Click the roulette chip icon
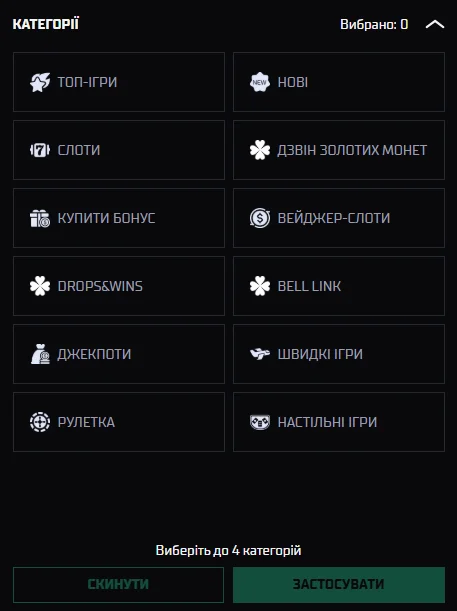Screen dimensions: 457x611 pos(40,422)
